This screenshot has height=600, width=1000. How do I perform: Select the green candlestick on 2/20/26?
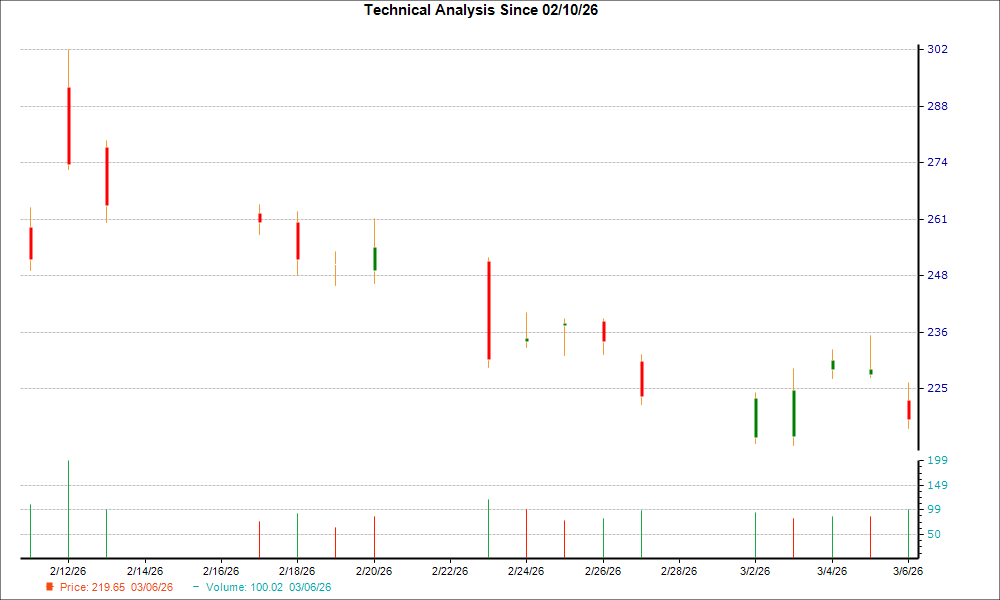tap(375, 260)
